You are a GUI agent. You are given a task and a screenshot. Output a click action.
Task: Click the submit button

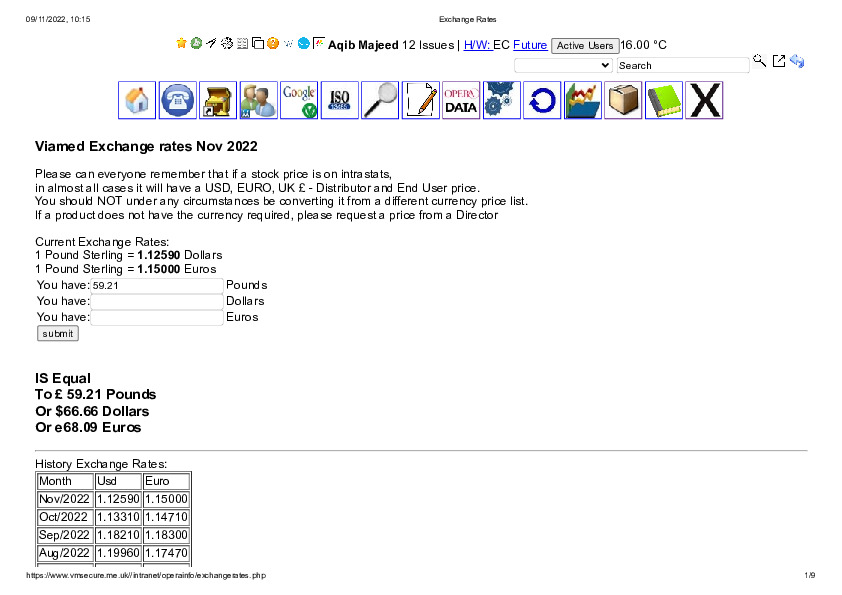tap(58, 334)
